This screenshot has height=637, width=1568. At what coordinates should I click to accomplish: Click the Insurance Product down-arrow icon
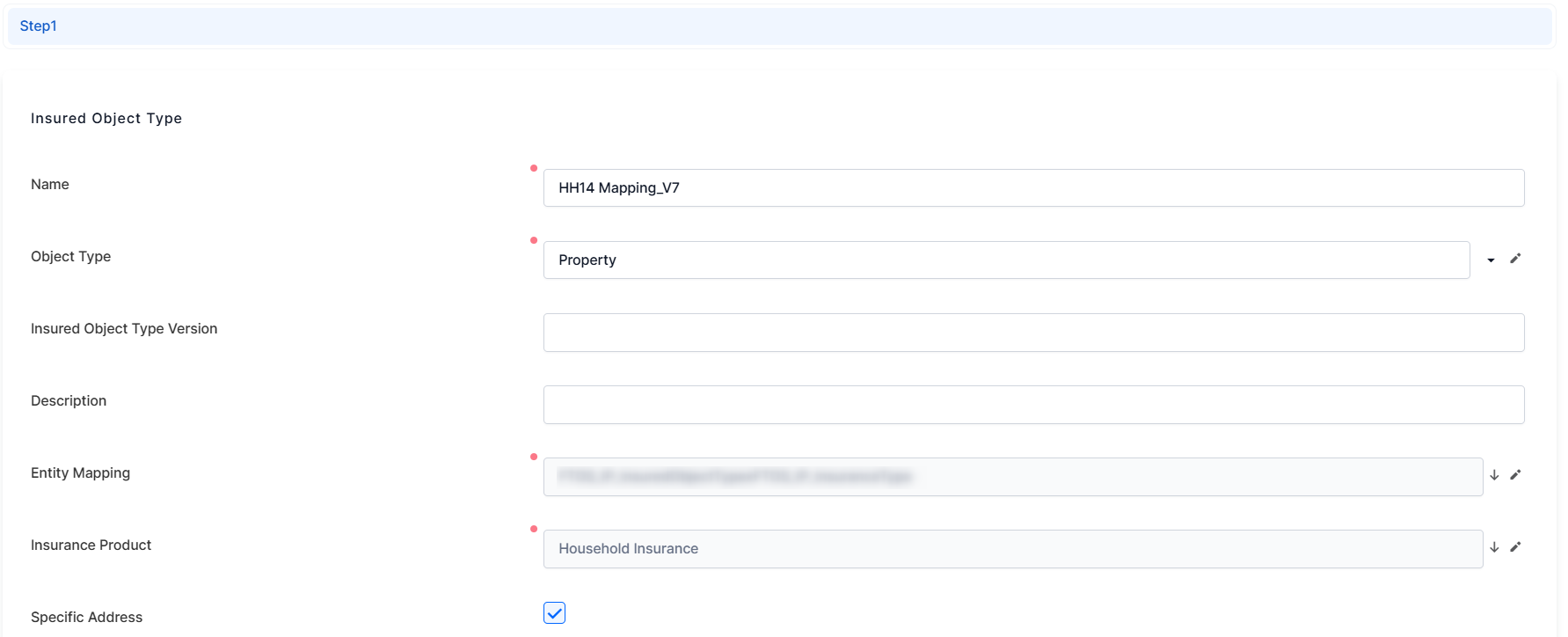(x=1494, y=547)
